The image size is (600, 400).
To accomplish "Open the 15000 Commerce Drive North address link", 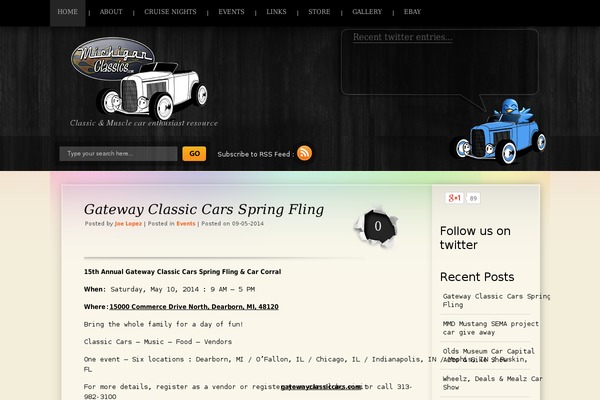I will 194,307.
